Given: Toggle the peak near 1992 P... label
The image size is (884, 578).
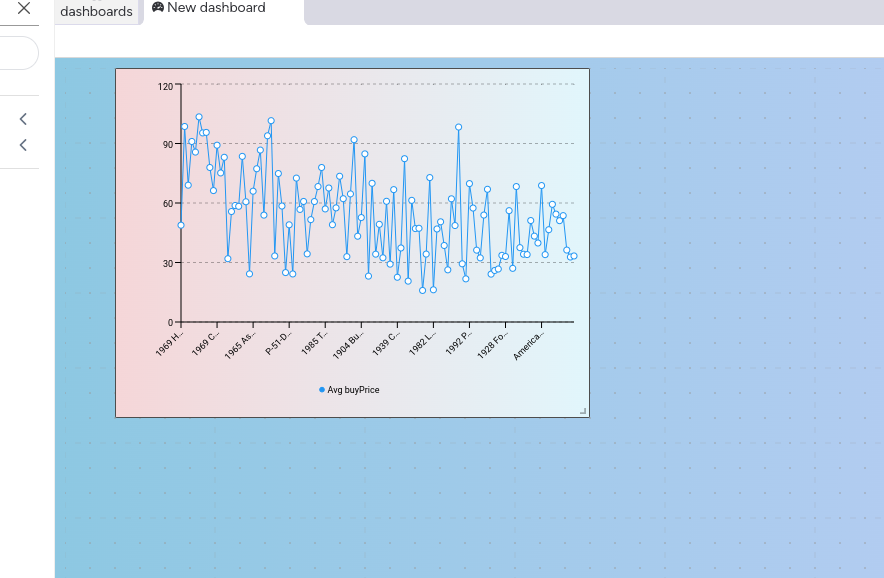Looking at the screenshot, I should [x=458, y=126].
